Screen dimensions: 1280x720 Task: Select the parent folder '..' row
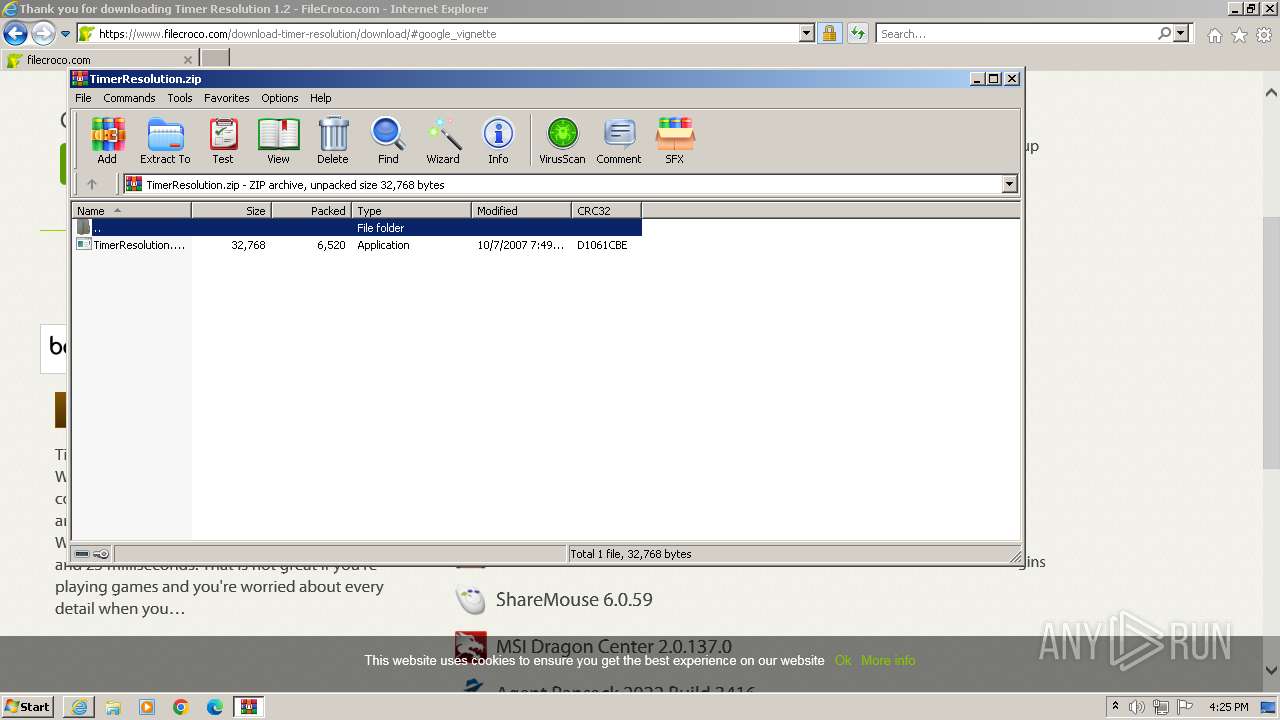coord(356,228)
